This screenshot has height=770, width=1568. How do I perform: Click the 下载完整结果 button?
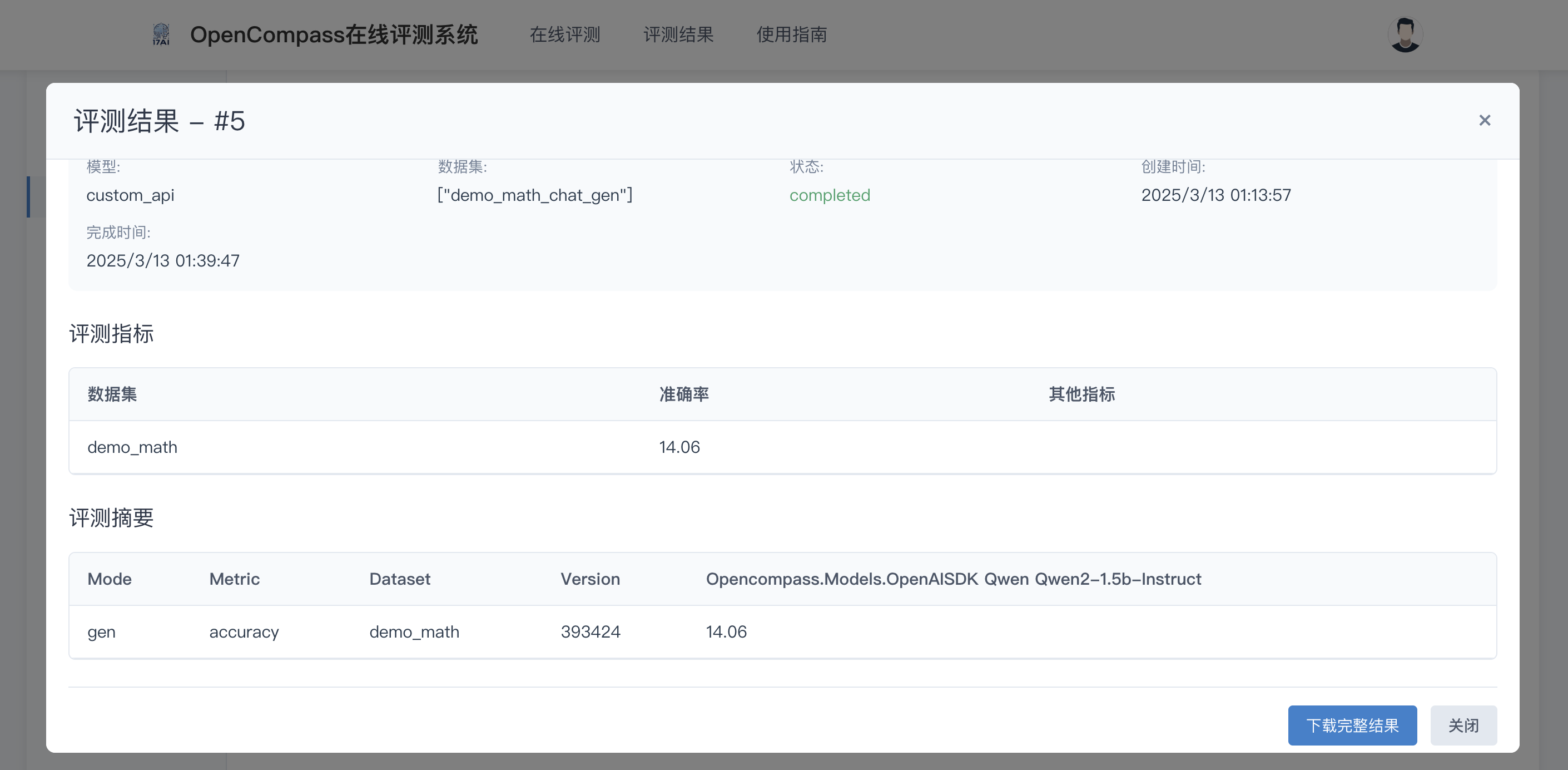1352,725
